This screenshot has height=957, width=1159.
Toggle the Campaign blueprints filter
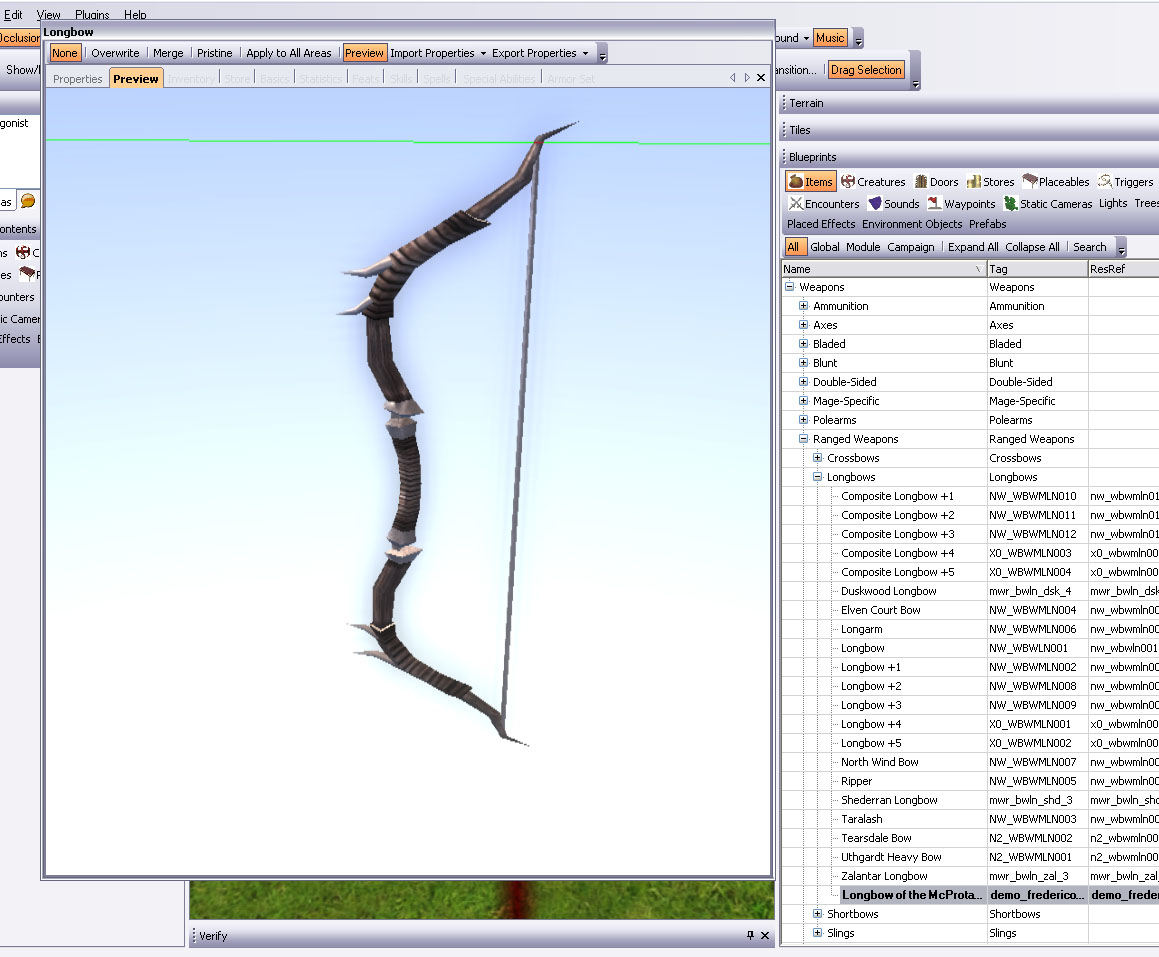(911, 247)
